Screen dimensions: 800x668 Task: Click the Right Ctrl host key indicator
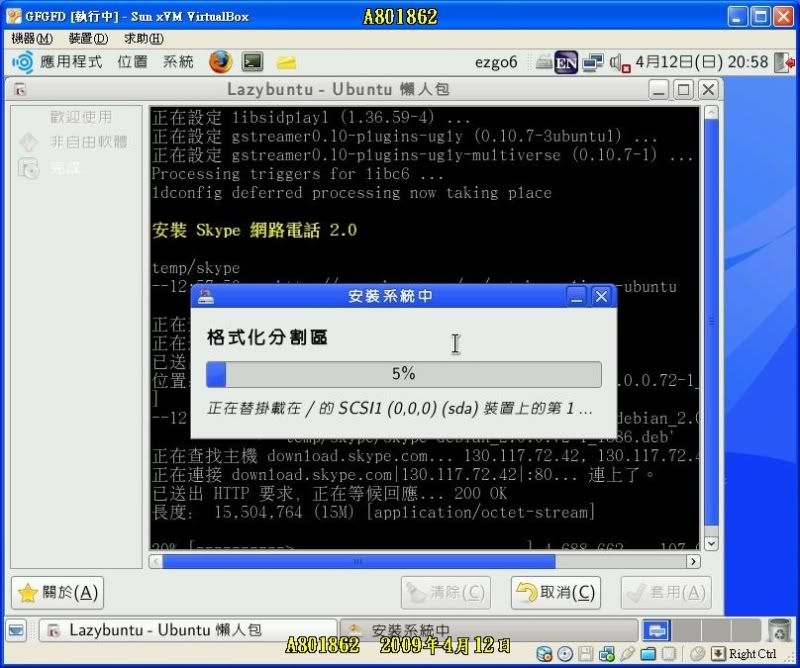753,654
